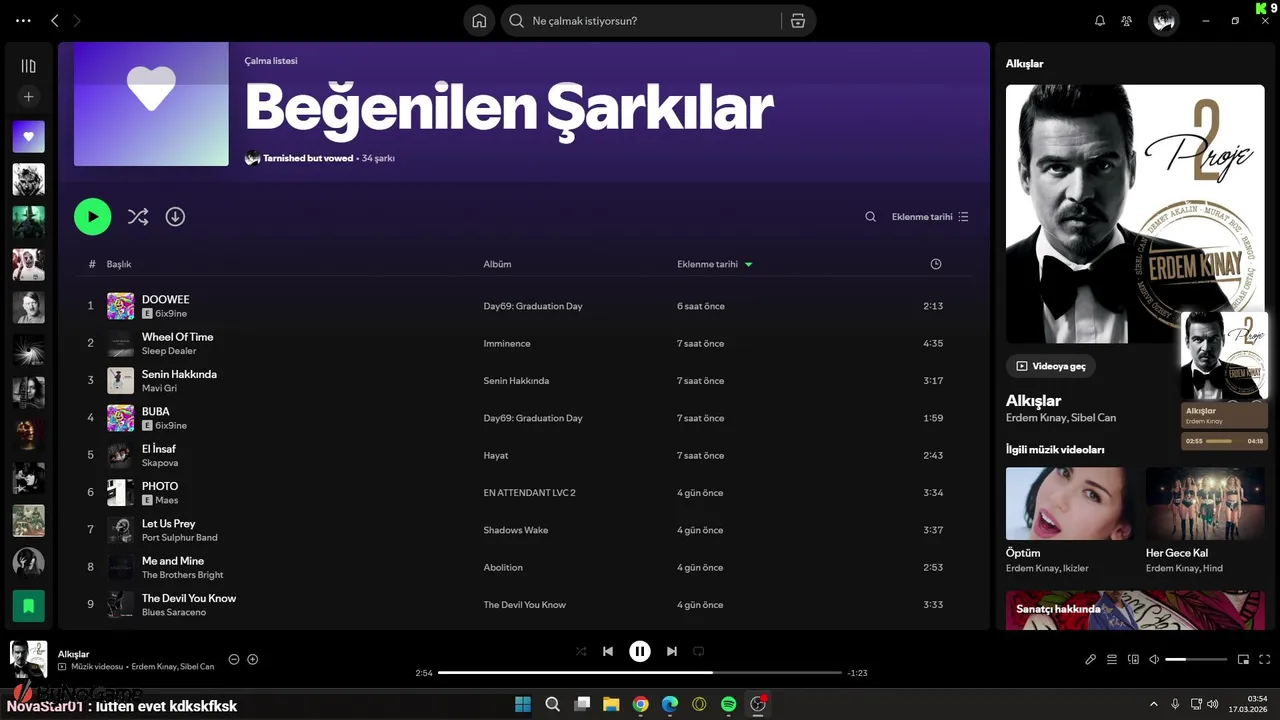Select the song Senin Hakkında
Screen dimensions: 1280x720
[x=179, y=374]
